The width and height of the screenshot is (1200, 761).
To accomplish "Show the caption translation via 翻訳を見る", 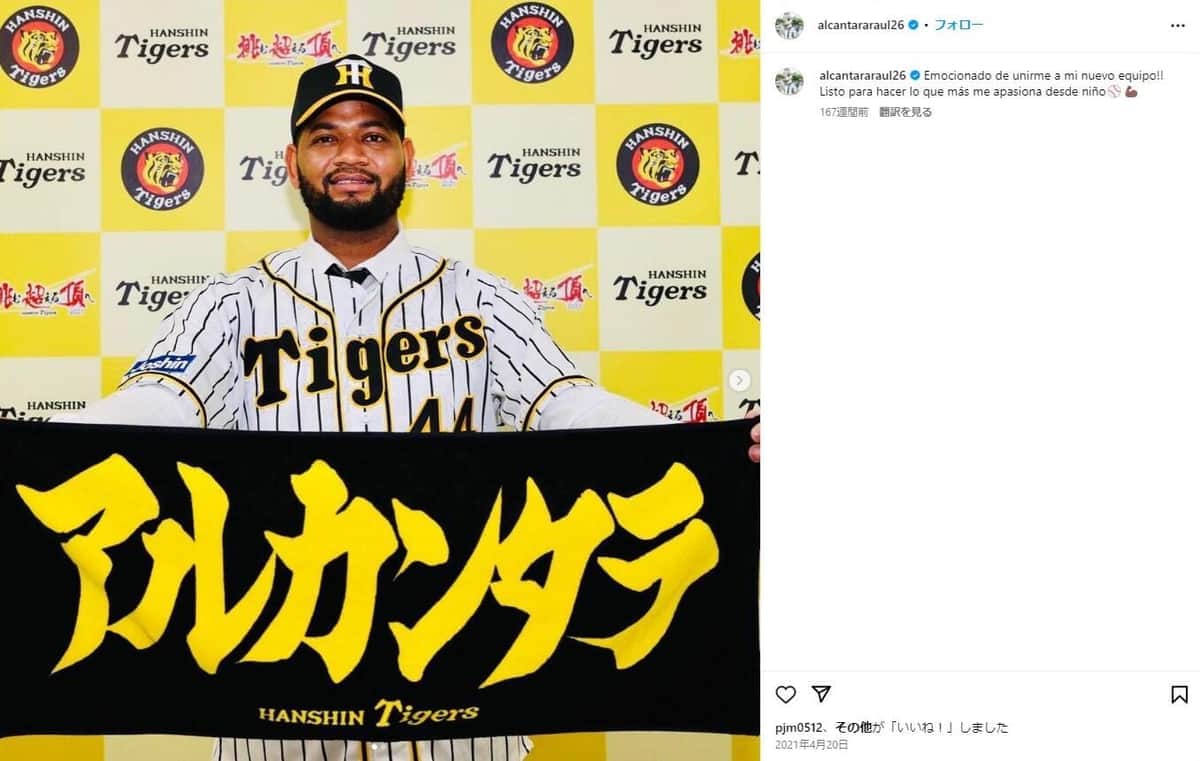I will 906,112.
